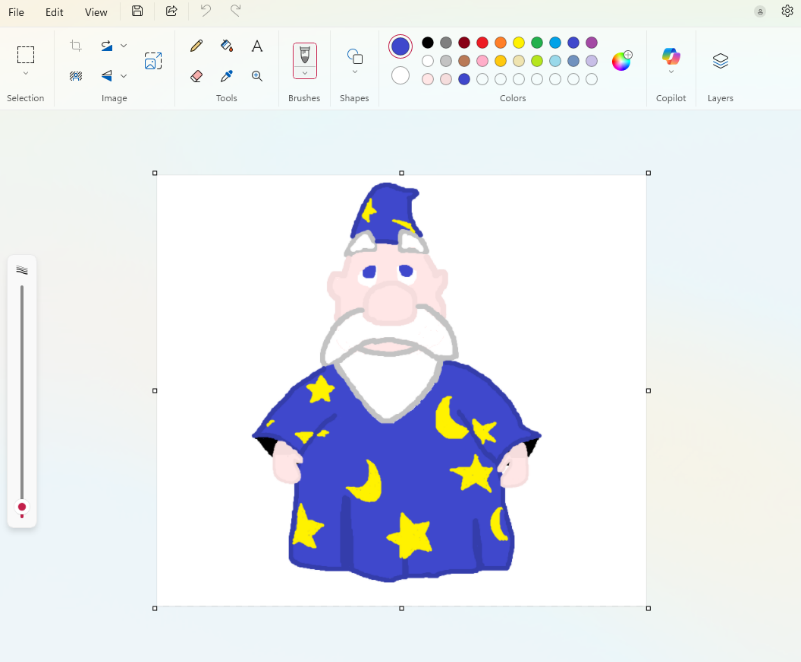Open the Edit menu

click(54, 12)
